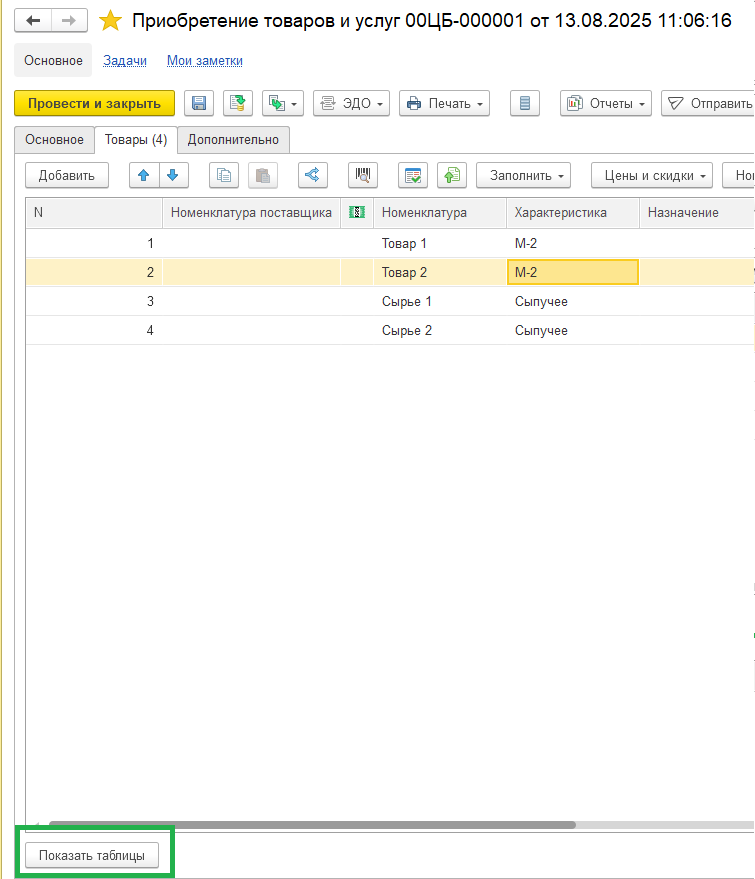
Task: Click the Характеристика column header
Action: pyautogui.click(x=573, y=212)
